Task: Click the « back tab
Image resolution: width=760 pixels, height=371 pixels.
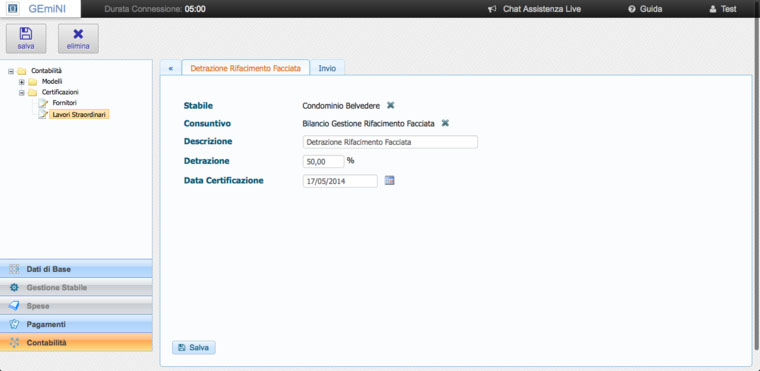Action: click(170, 68)
